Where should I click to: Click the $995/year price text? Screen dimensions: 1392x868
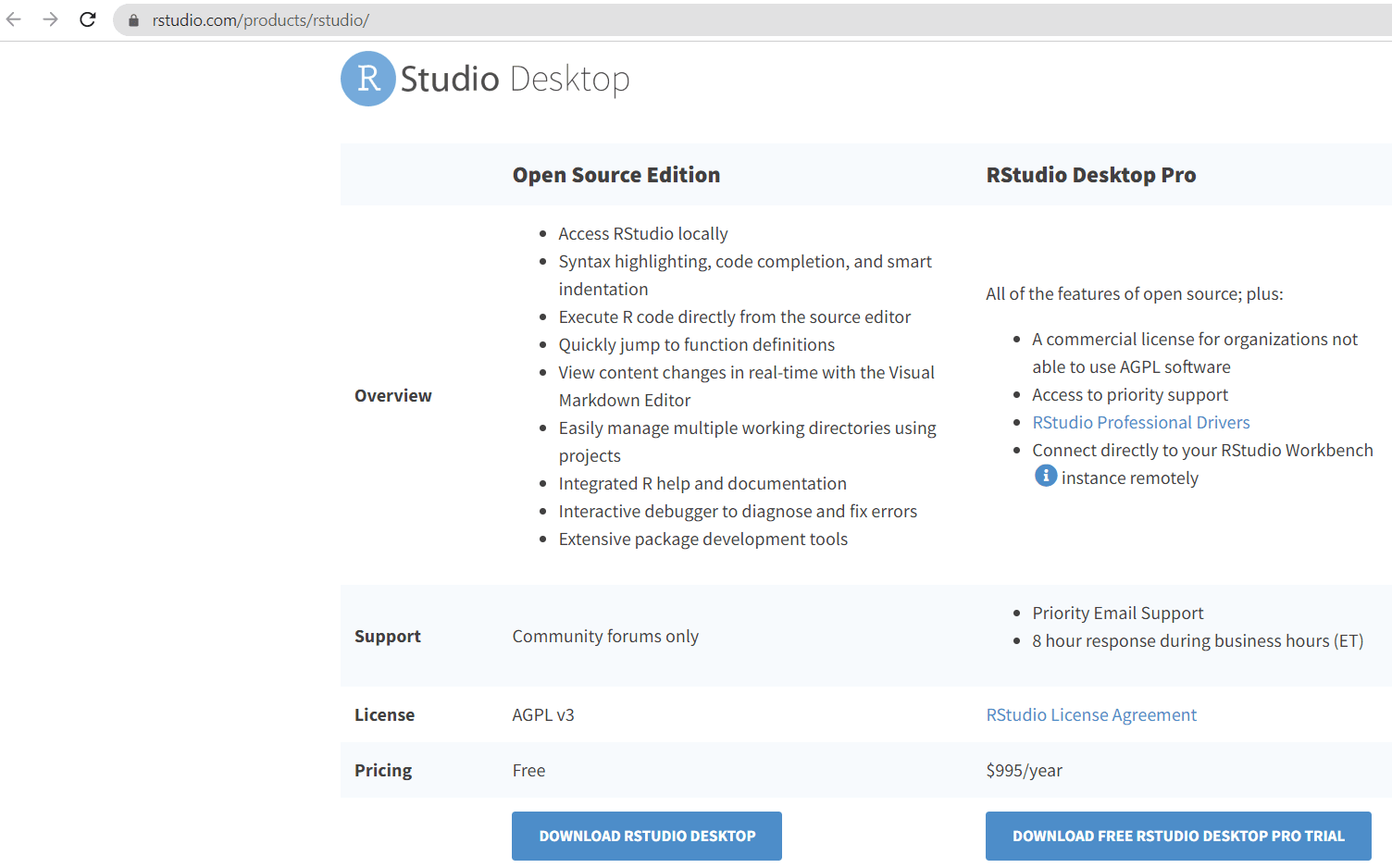tap(1024, 771)
